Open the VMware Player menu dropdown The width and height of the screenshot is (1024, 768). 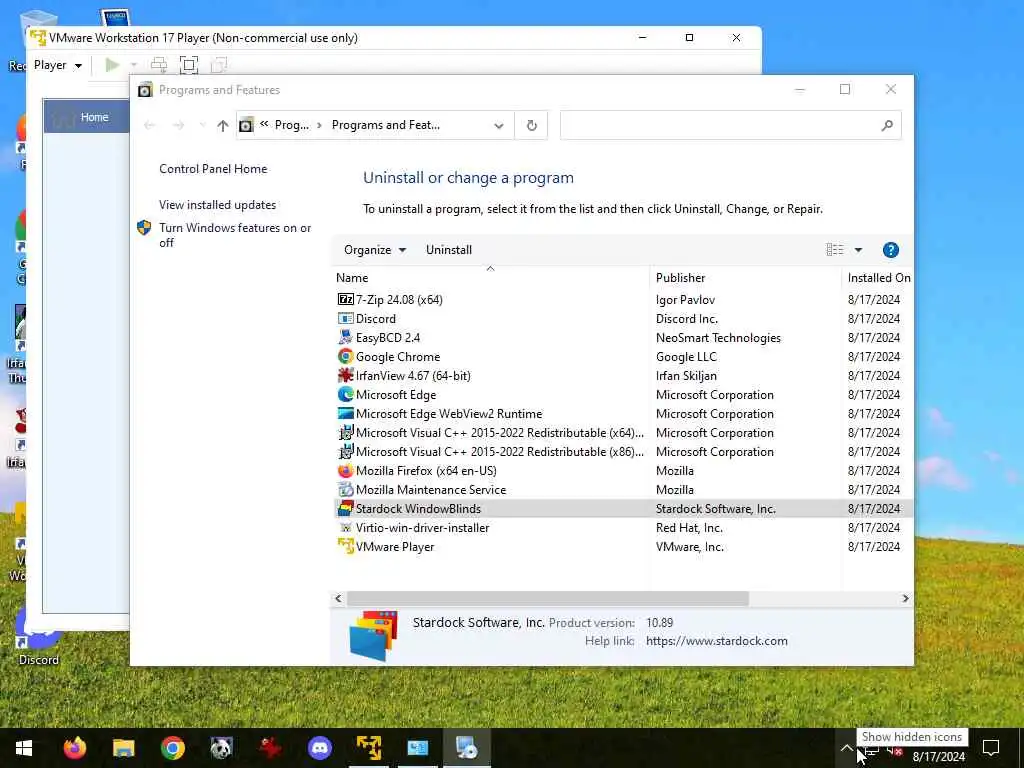point(57,65)
